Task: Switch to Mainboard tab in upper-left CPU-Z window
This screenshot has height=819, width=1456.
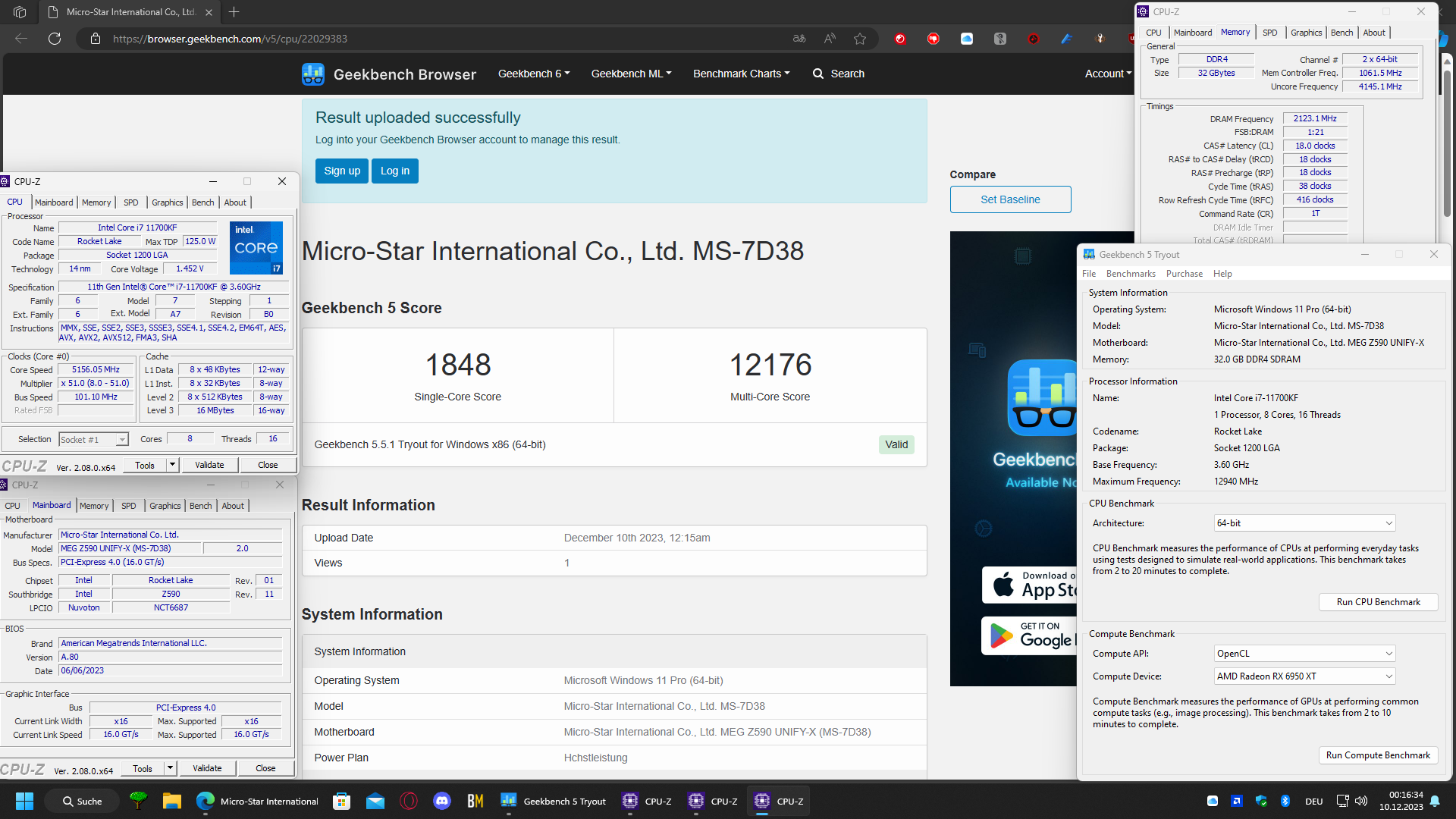Action: click(x=54, y=202)
